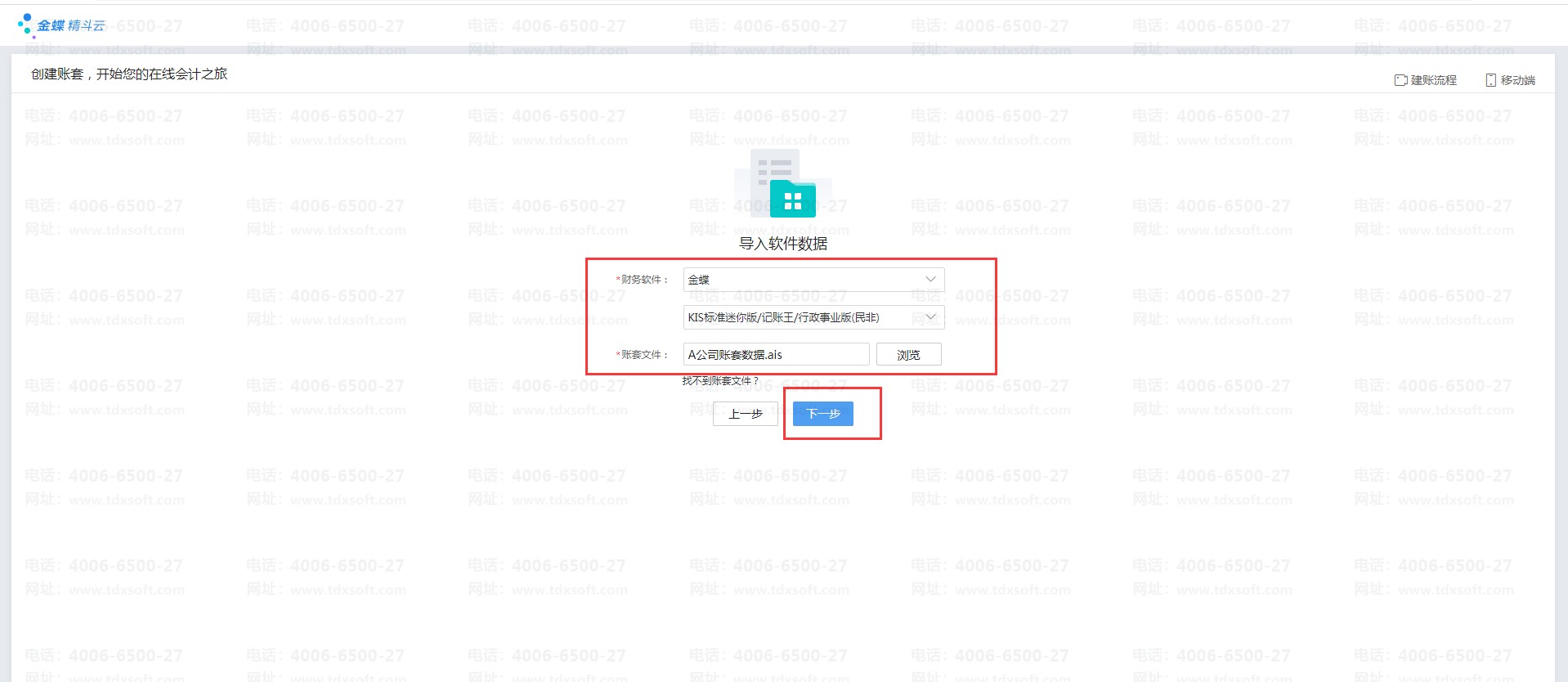
Task: Open the 建账流程 text link
Action: tap(1433, 80)
